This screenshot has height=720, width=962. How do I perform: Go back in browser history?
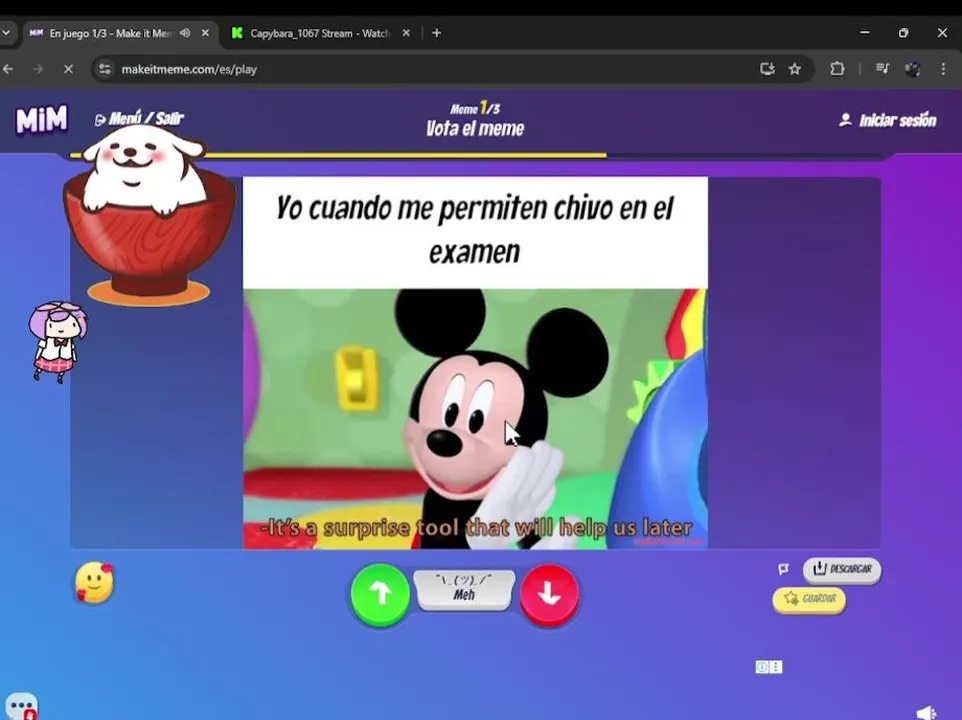[x=8, y=69]
